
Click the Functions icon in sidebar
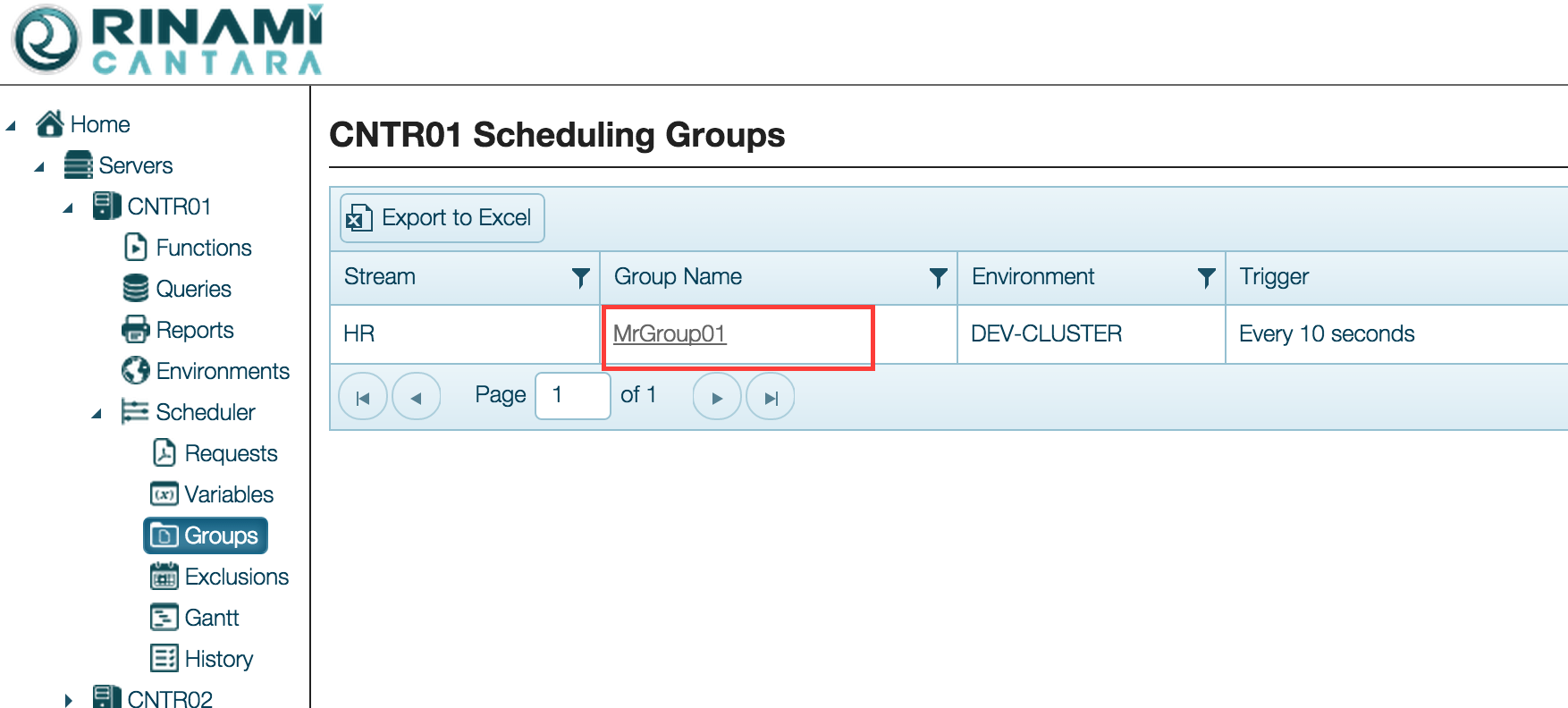coord(135,248)
